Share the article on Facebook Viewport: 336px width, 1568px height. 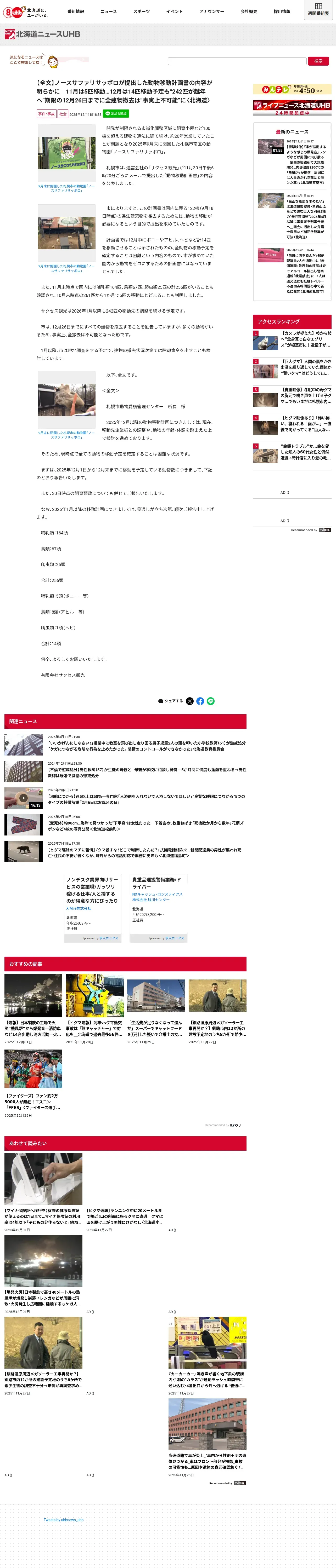(x=200, y=701)
